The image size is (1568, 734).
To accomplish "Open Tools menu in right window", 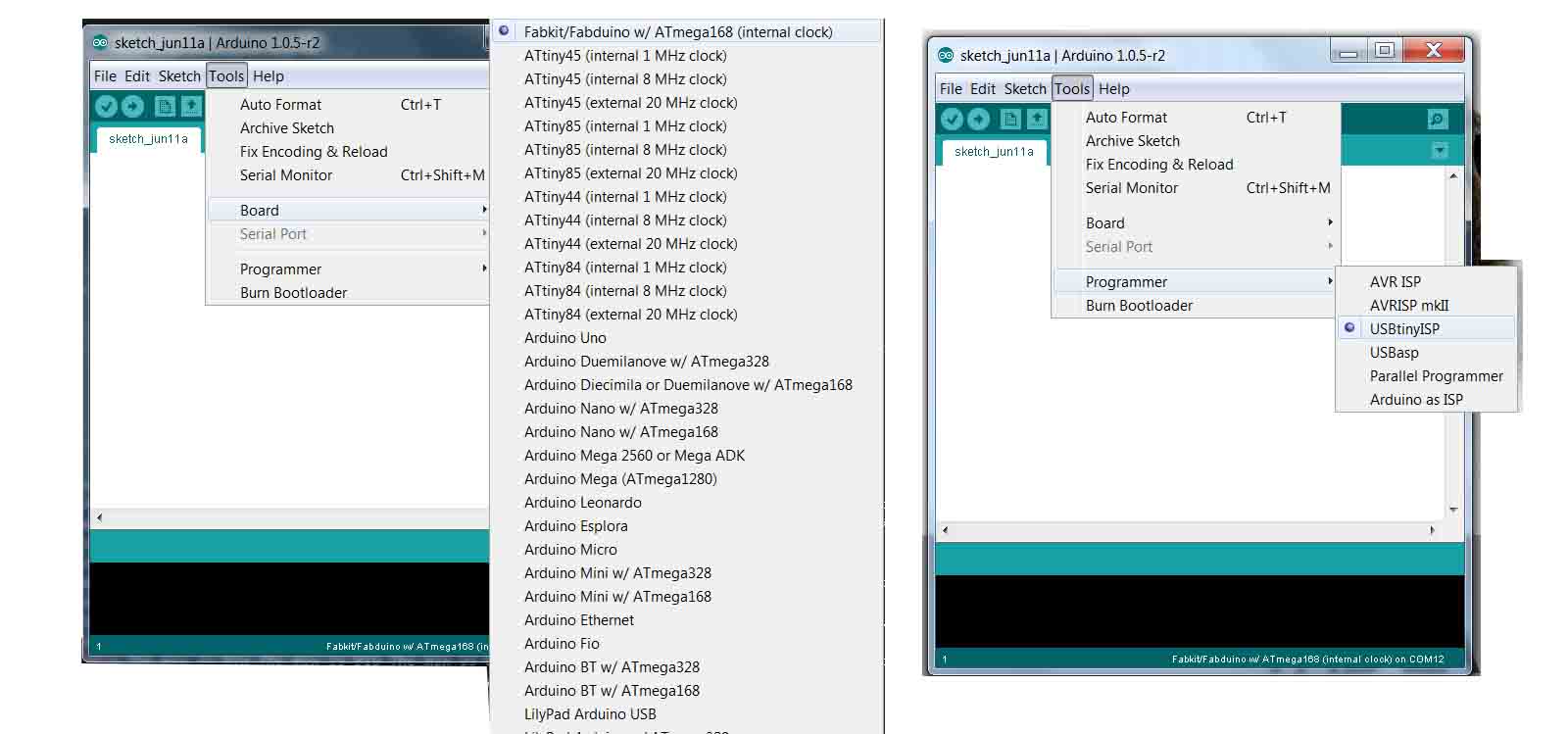I will coord(1072,88).
